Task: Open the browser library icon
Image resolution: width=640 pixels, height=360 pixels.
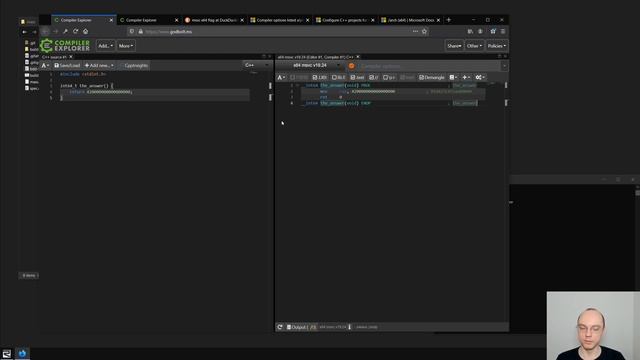Action: [x=470, y=31]
